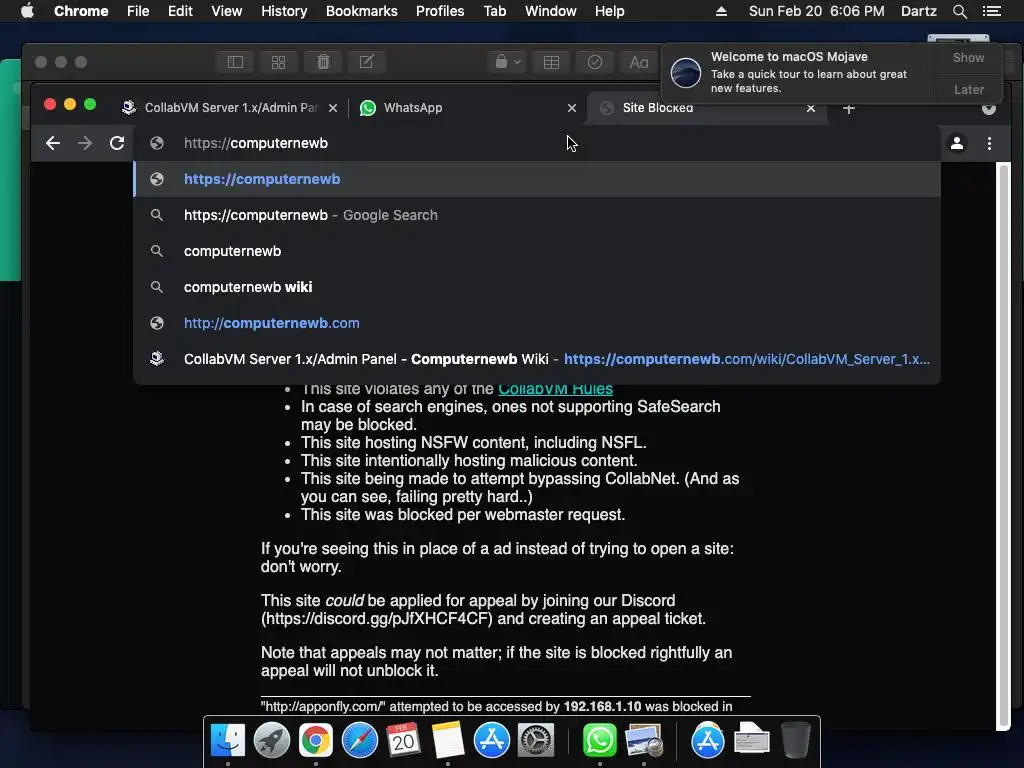The image size is (1024, 768).
Task: Go back using Chrome's back arrow
Action: click(53, 143)
